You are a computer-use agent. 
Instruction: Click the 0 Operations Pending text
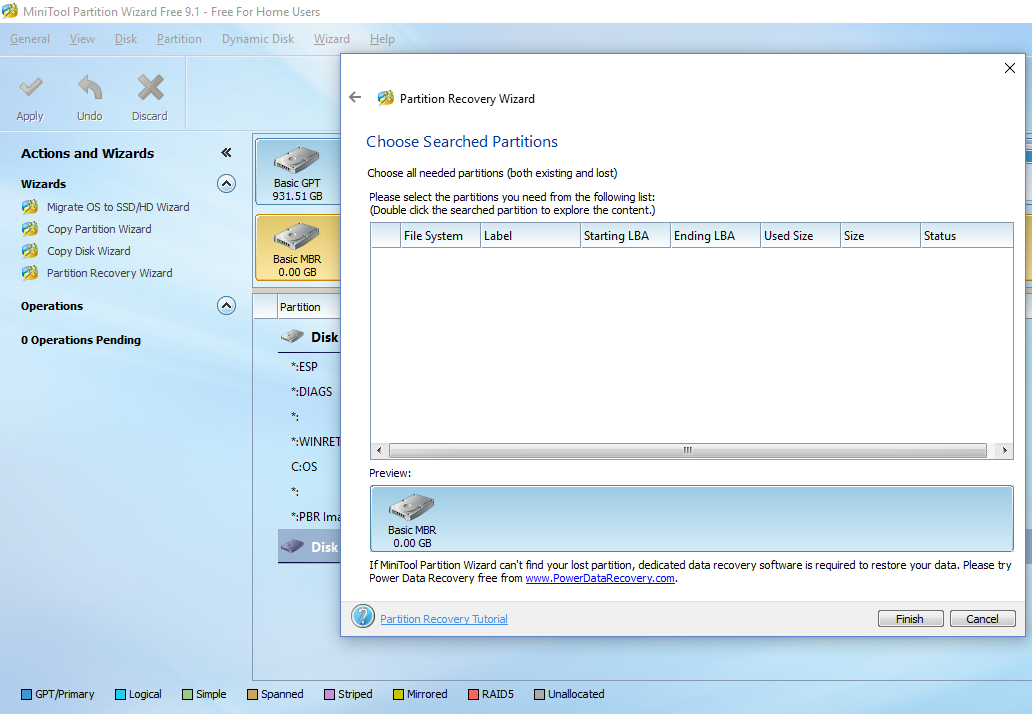click(81, 340)
